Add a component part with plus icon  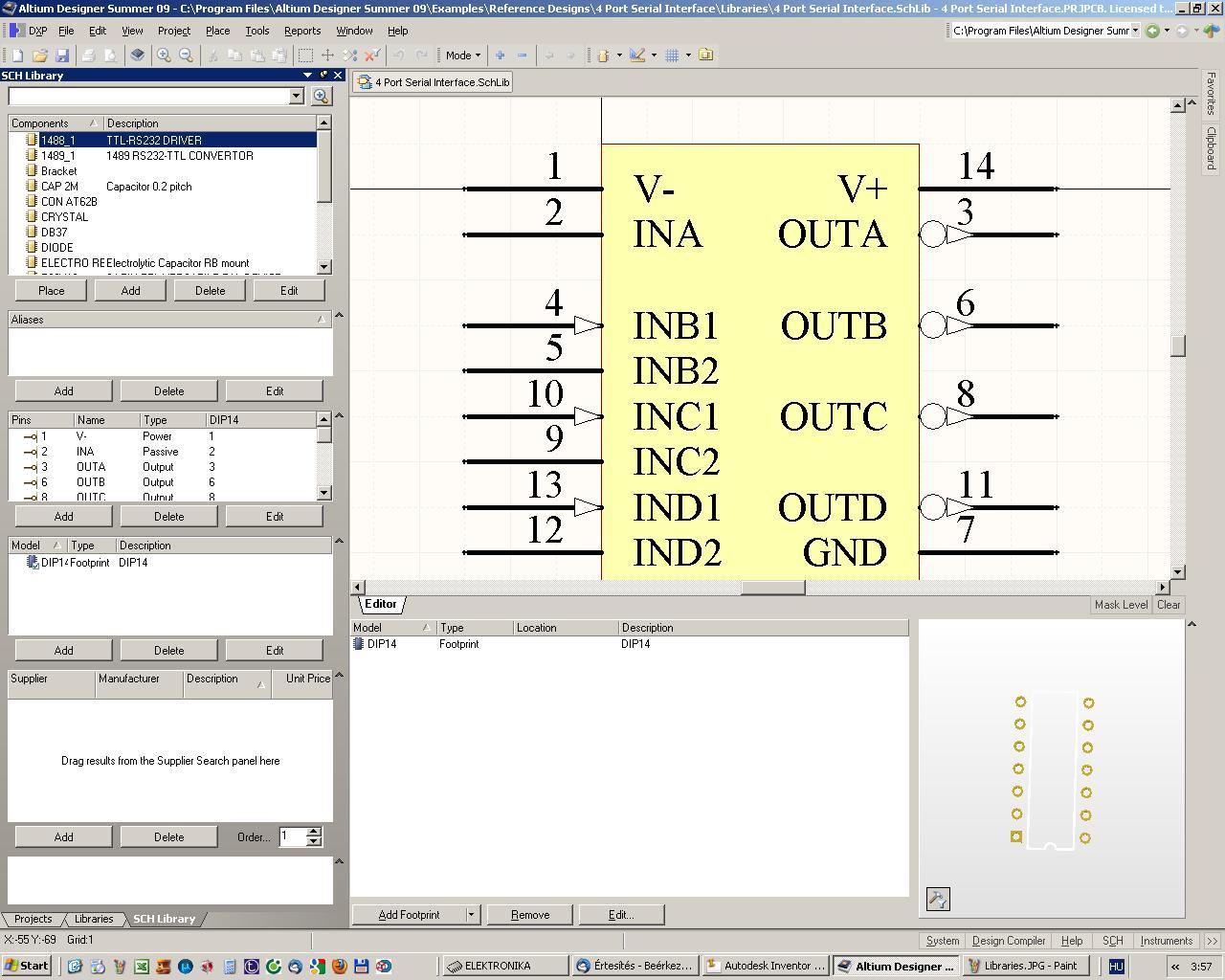click(x=500, y=56)
